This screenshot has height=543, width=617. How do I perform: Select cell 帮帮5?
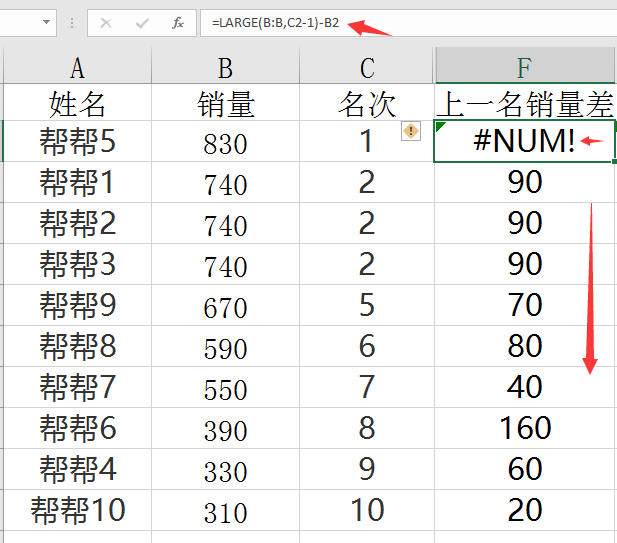(x=78, y=141)
